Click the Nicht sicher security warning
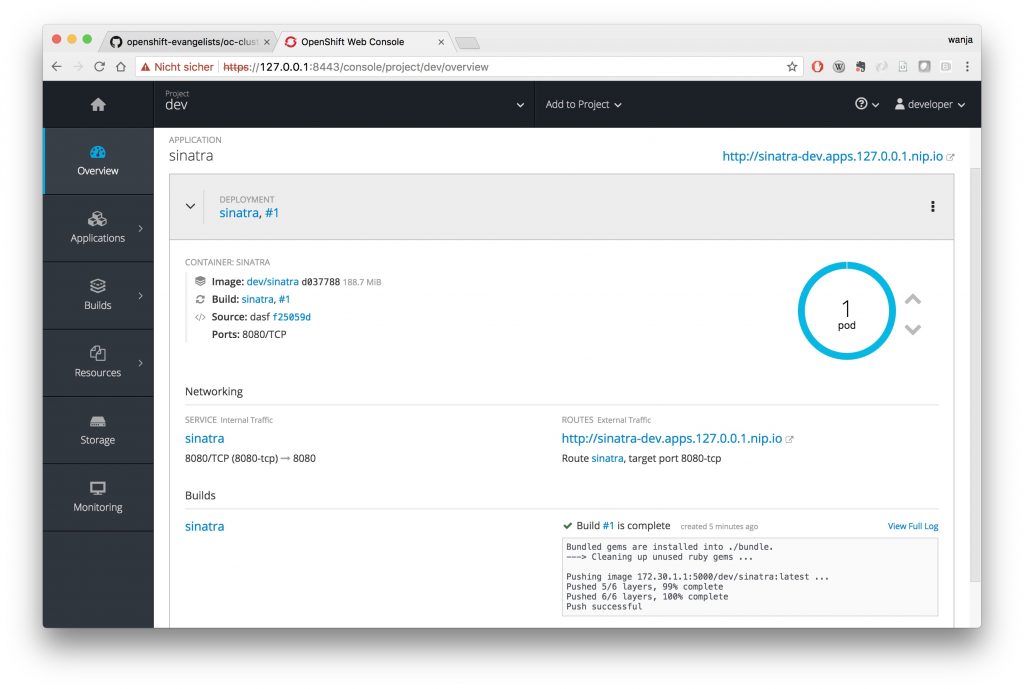This screenshot has height=689, width=1024. [177, 67]
